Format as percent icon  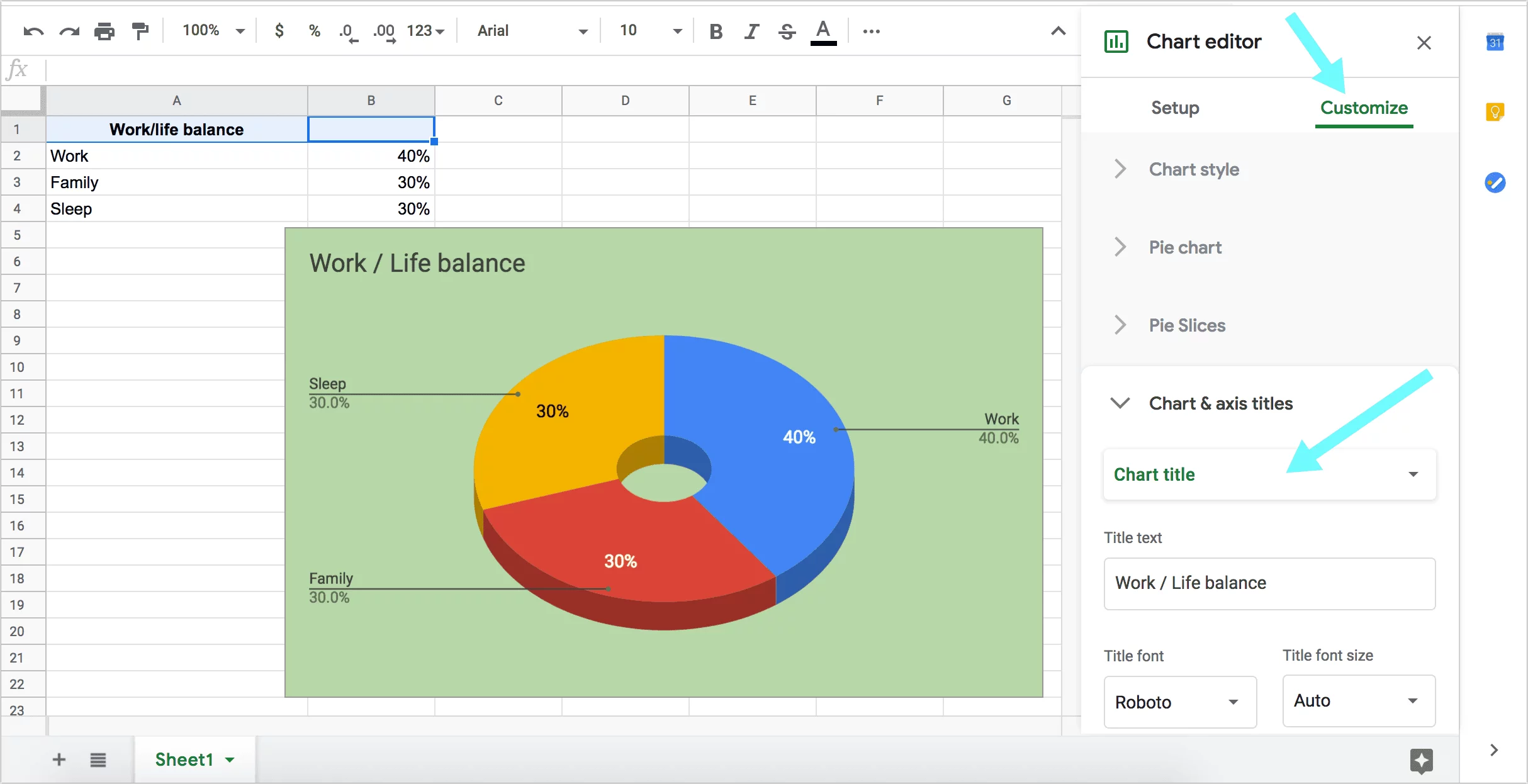(x=315, y=30)
